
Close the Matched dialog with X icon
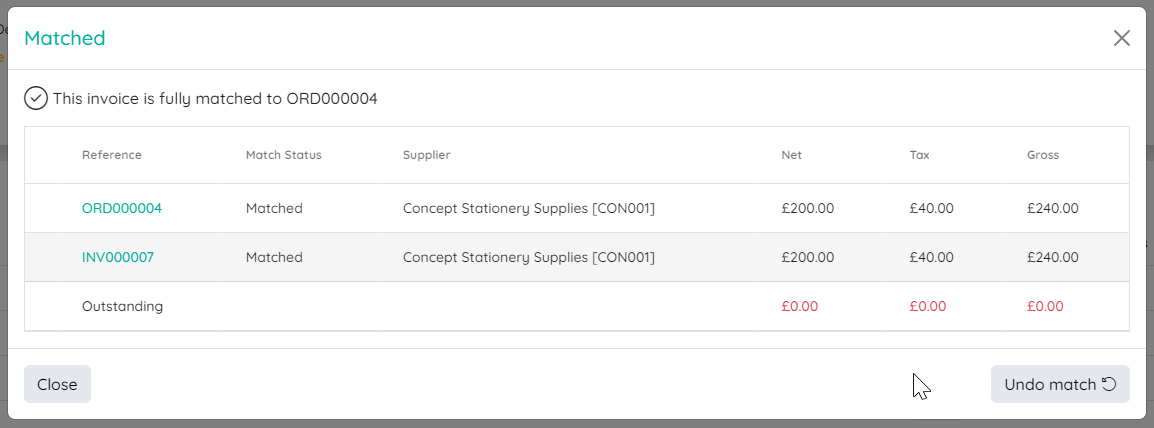(x=1122, y=38)
